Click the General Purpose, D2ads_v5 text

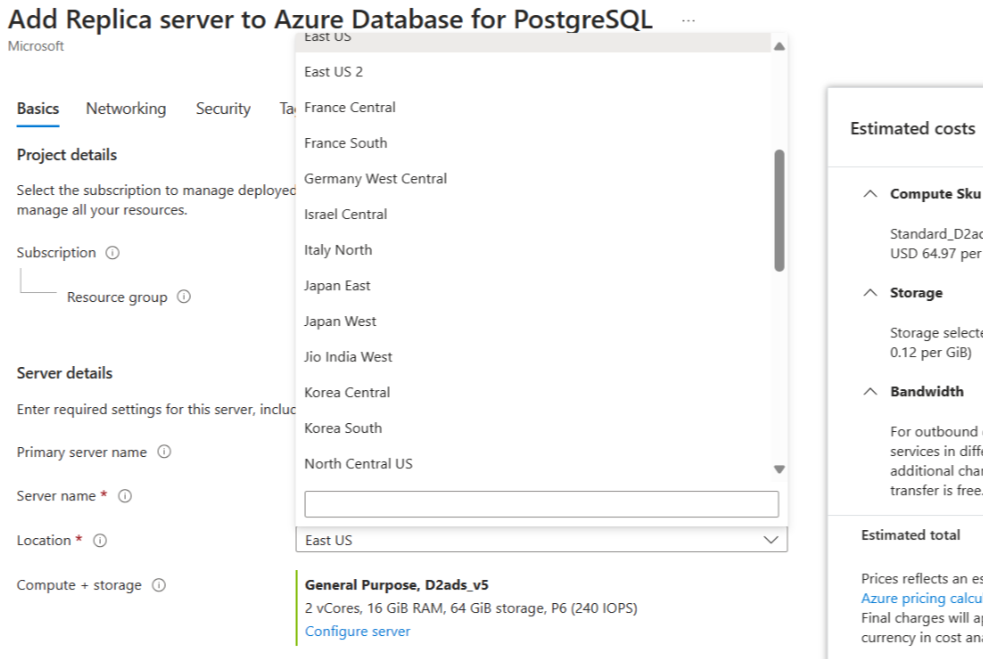(397, 585)
